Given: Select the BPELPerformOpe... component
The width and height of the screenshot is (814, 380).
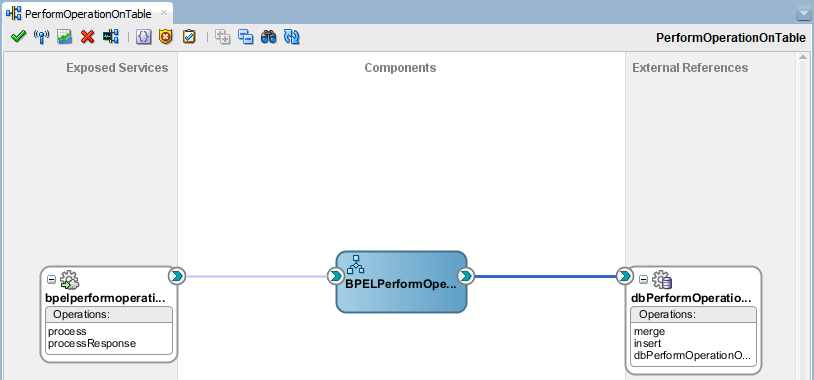Looking at the screenshot, I should (401, 282).
